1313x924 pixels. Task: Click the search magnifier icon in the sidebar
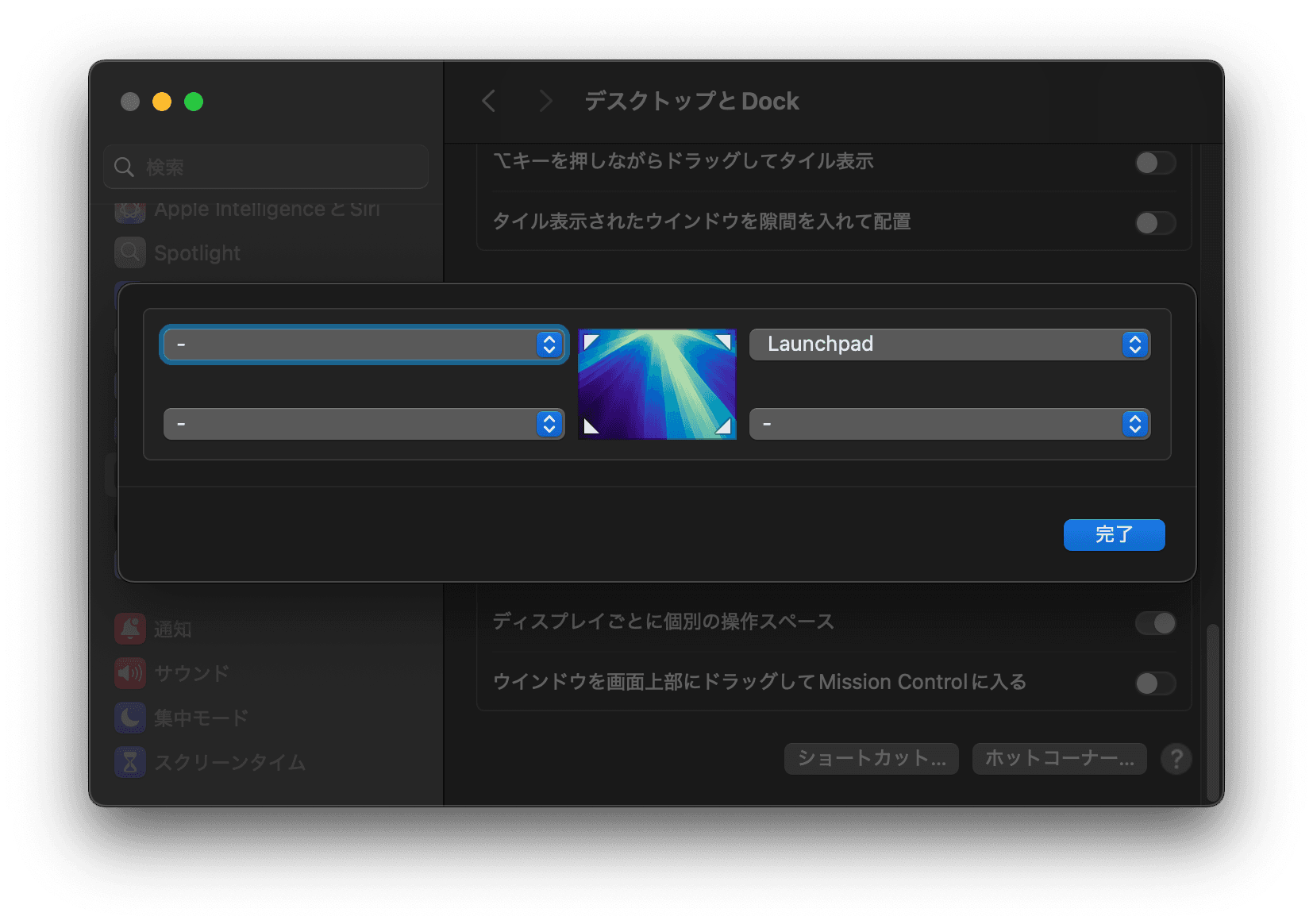[124, 167]
